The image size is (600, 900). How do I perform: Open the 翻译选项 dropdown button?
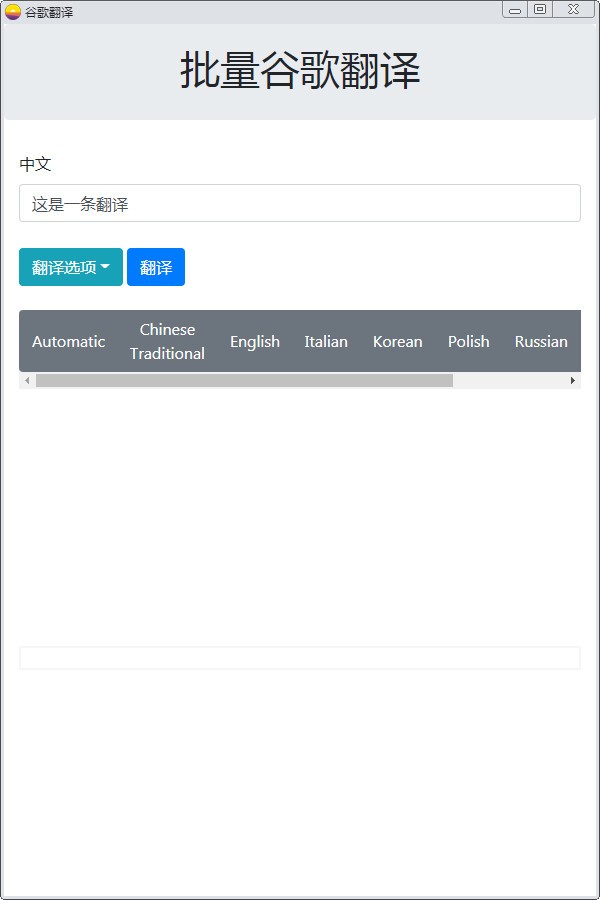coord(71,267)
